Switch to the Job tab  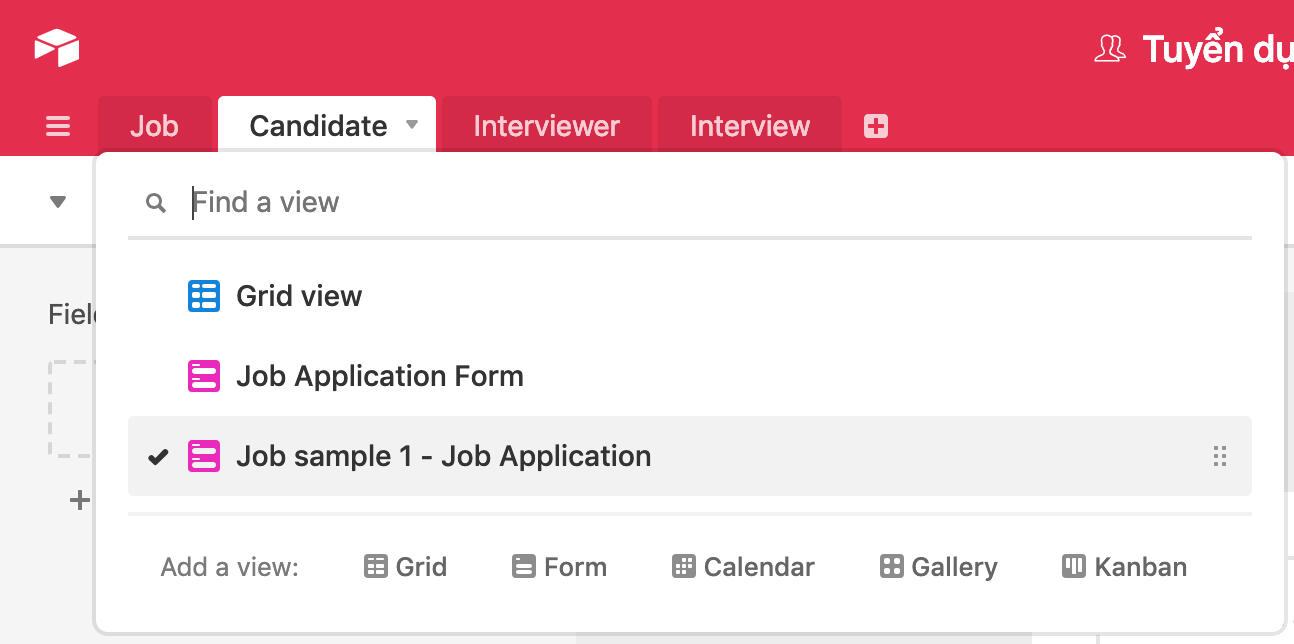coord(154,126)
